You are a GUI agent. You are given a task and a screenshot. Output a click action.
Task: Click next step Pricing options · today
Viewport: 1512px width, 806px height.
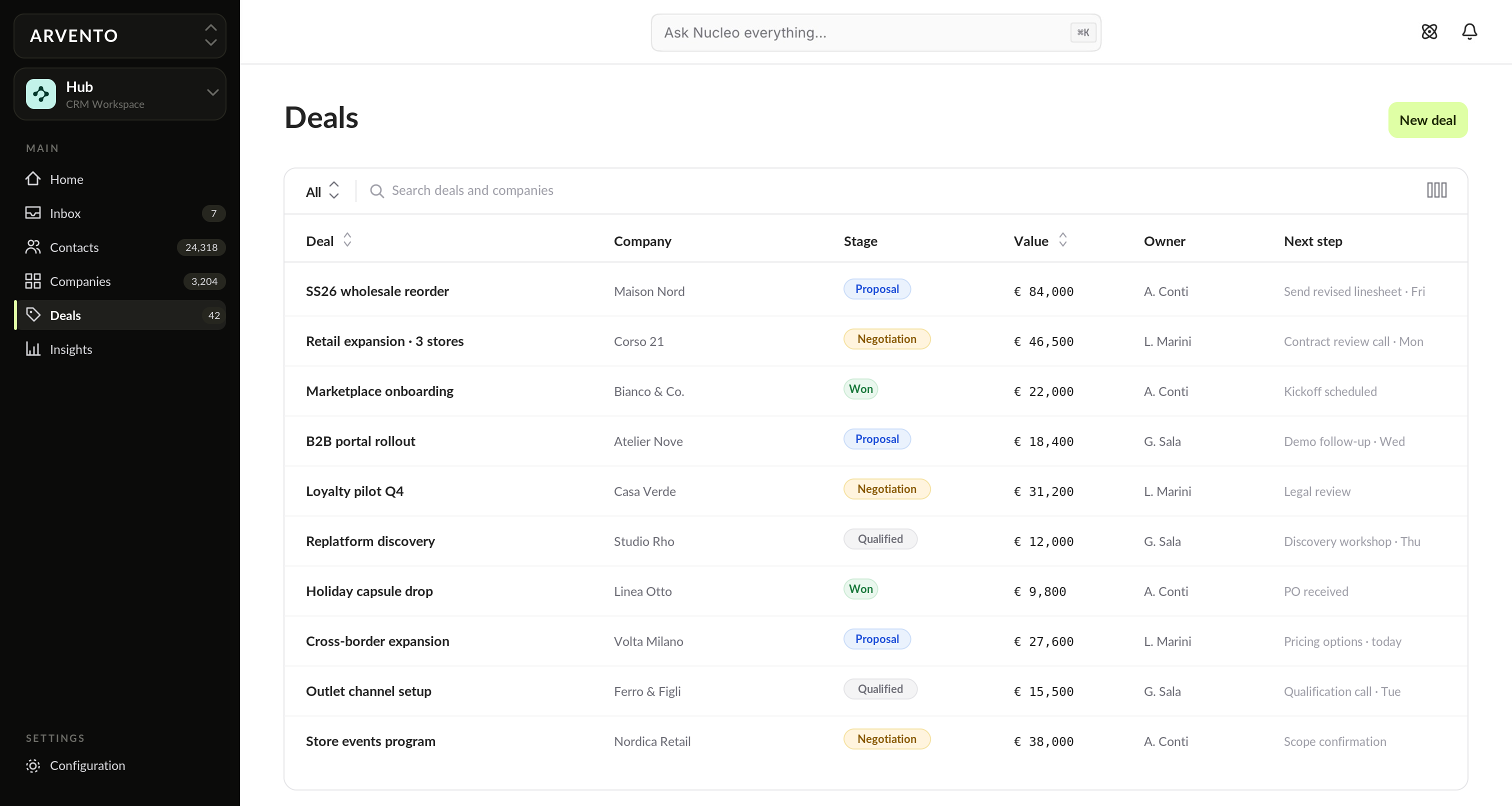click(x=1342, y=641)
